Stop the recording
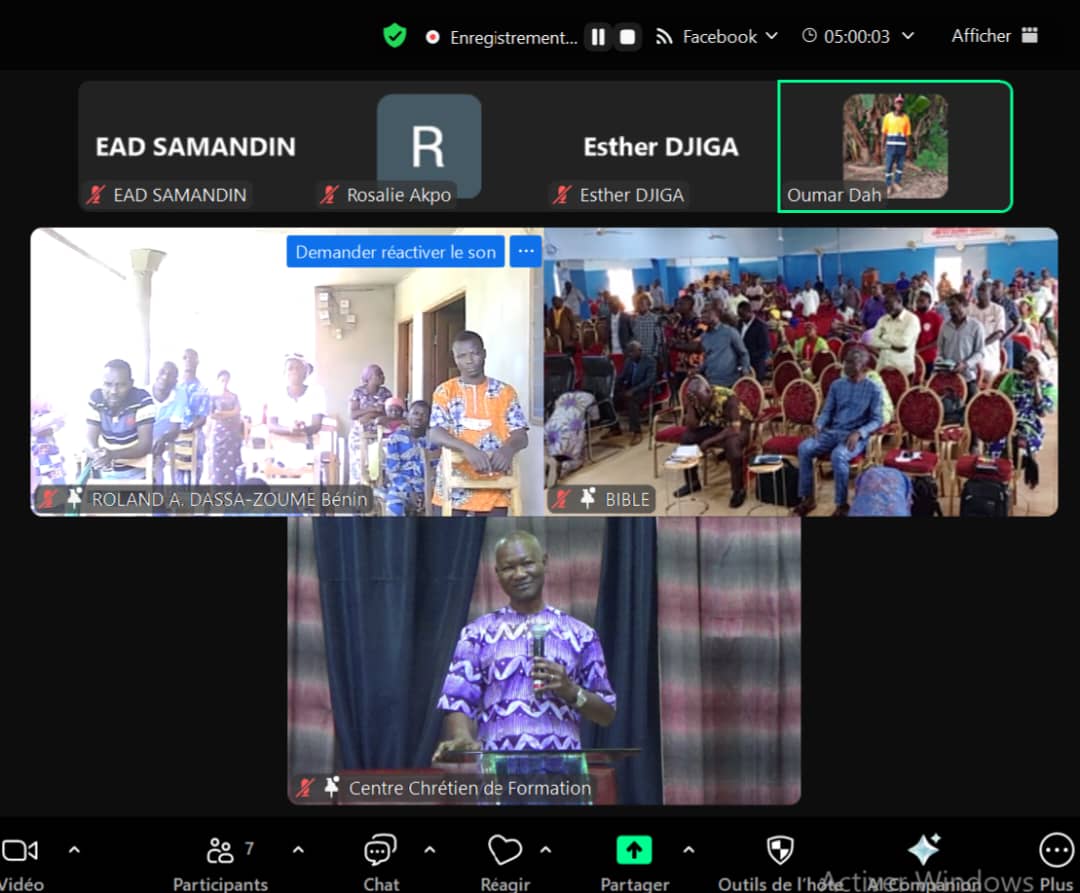 (x=628, y=37)
